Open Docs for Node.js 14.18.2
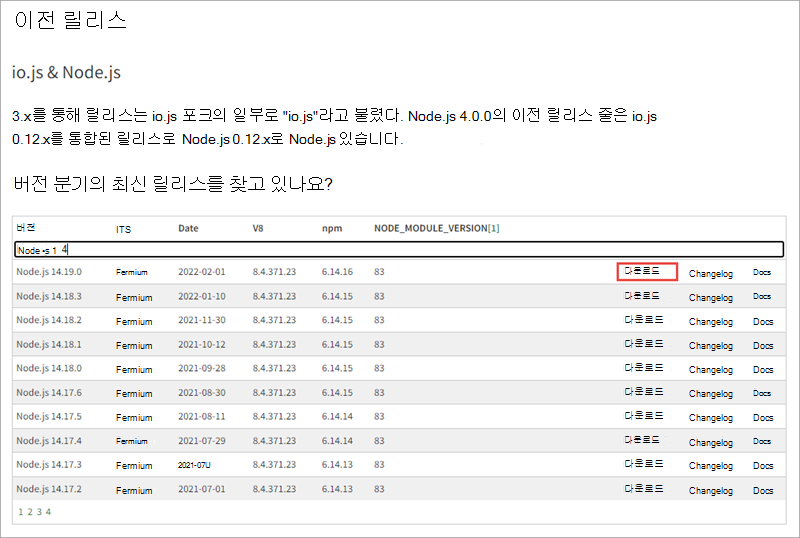 click(x=763, y=322)
